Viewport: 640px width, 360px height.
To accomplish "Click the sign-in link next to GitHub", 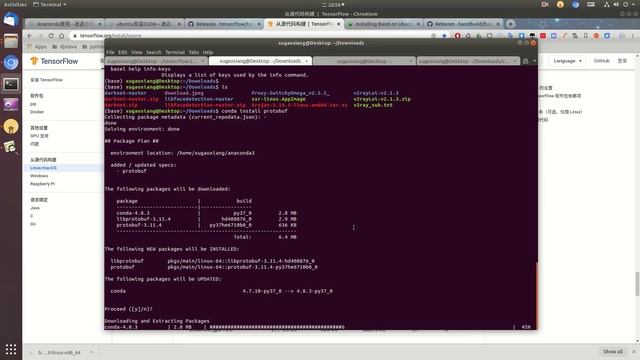I will point(622,61).
